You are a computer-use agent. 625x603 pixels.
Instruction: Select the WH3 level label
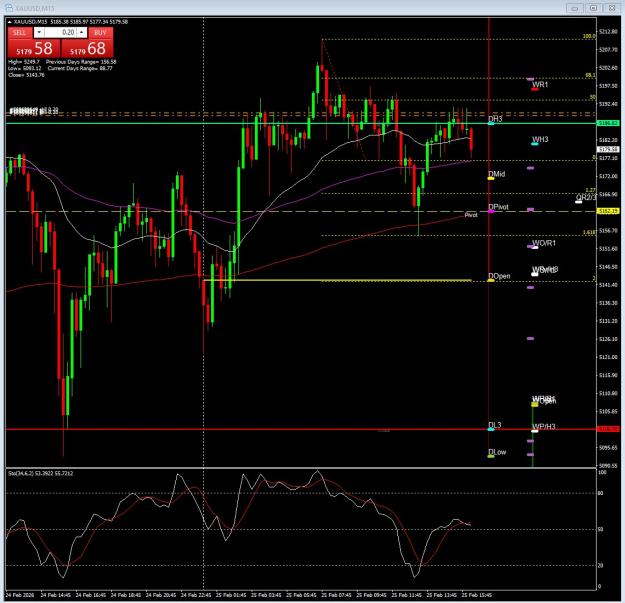(540, 139)
